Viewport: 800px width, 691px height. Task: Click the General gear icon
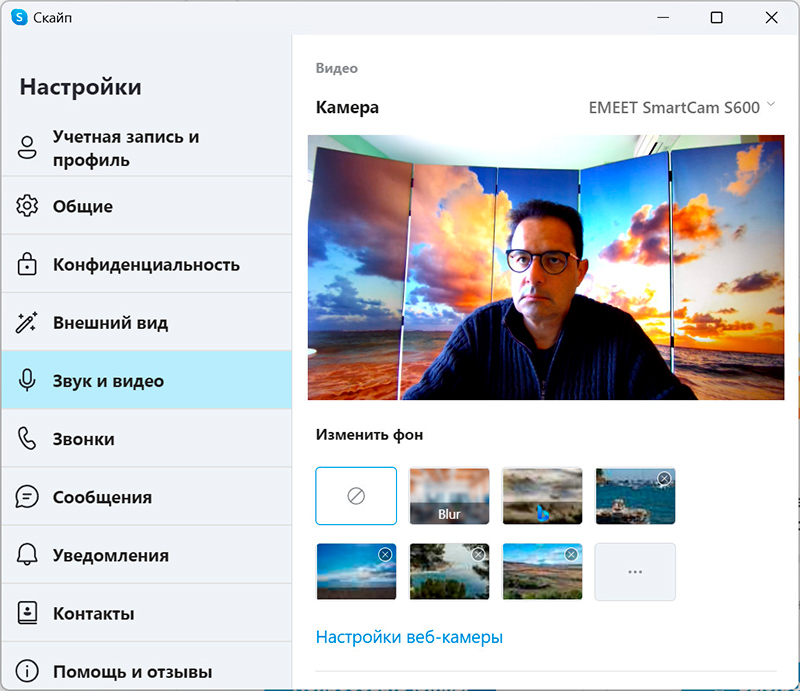27,207
